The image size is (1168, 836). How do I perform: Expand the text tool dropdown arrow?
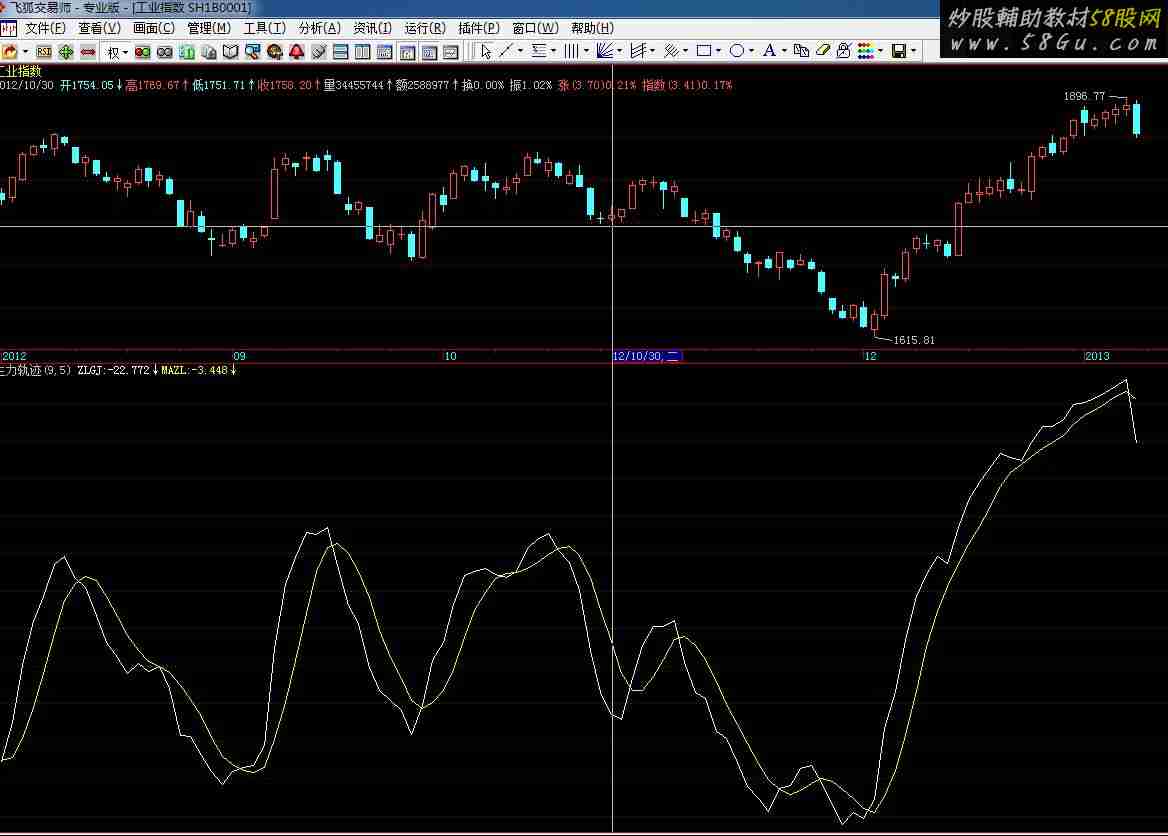point(784,51)
